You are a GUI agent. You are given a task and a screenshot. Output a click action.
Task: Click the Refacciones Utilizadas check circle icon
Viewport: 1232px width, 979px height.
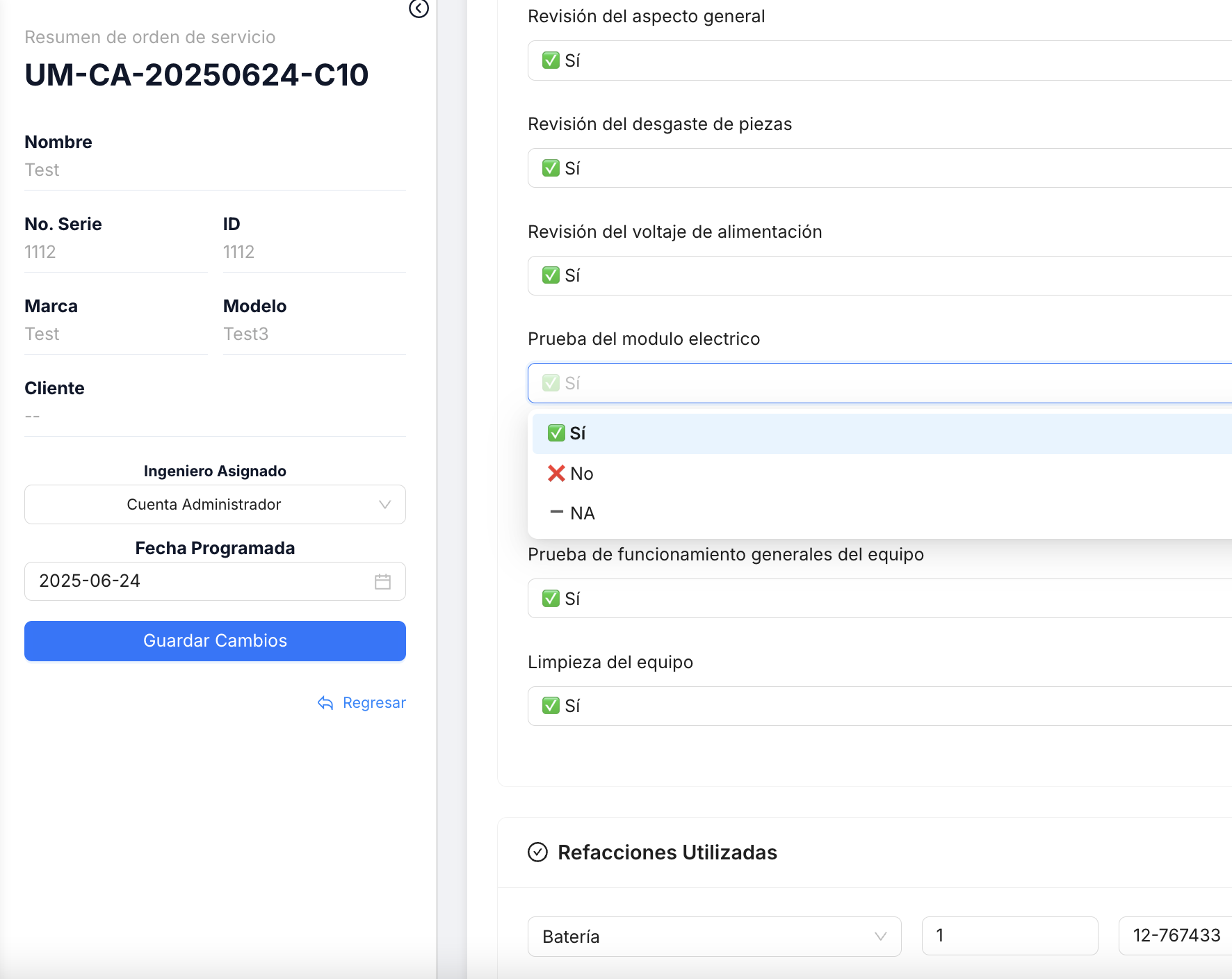[537, 852]
